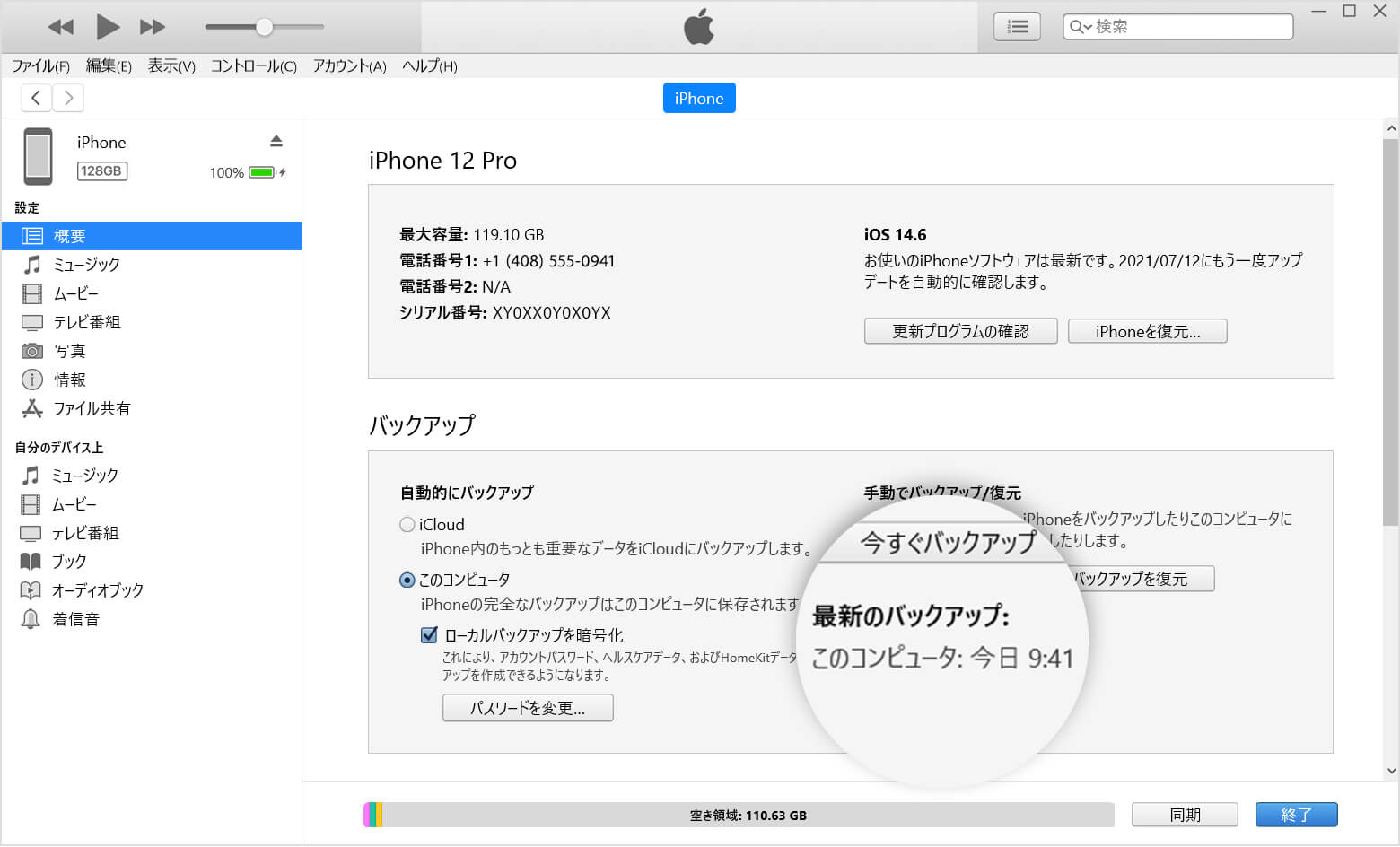This screenshot has width=1400, height=847.
Task: Select the 写真 camera icon in sidebar
Action: pos(32,351)
